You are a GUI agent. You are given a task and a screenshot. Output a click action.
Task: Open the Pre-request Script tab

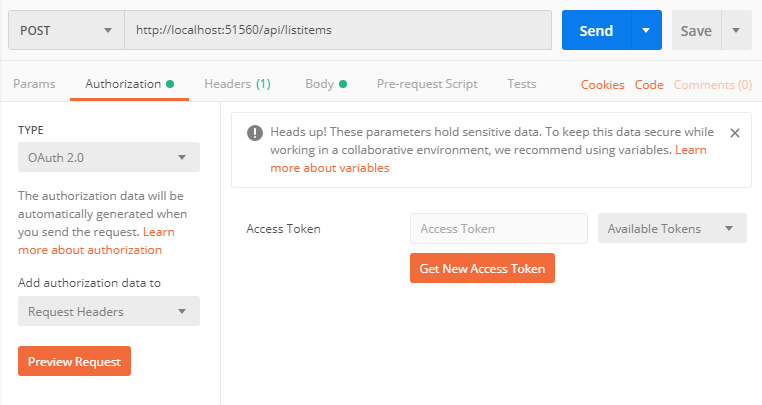(x=427, y=84)
